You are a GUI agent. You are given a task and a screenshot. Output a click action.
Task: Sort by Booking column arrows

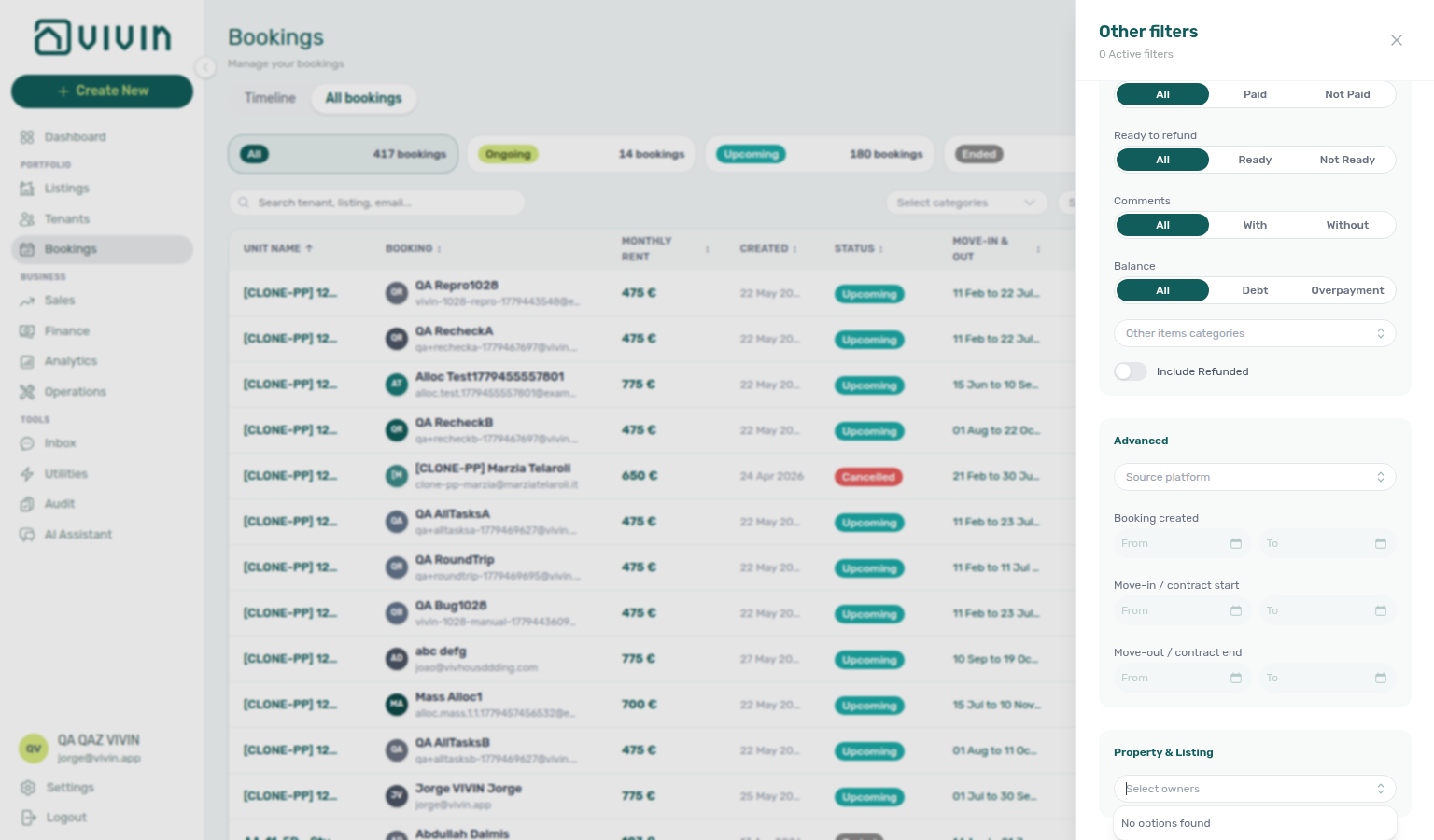[x=439, y=249]
